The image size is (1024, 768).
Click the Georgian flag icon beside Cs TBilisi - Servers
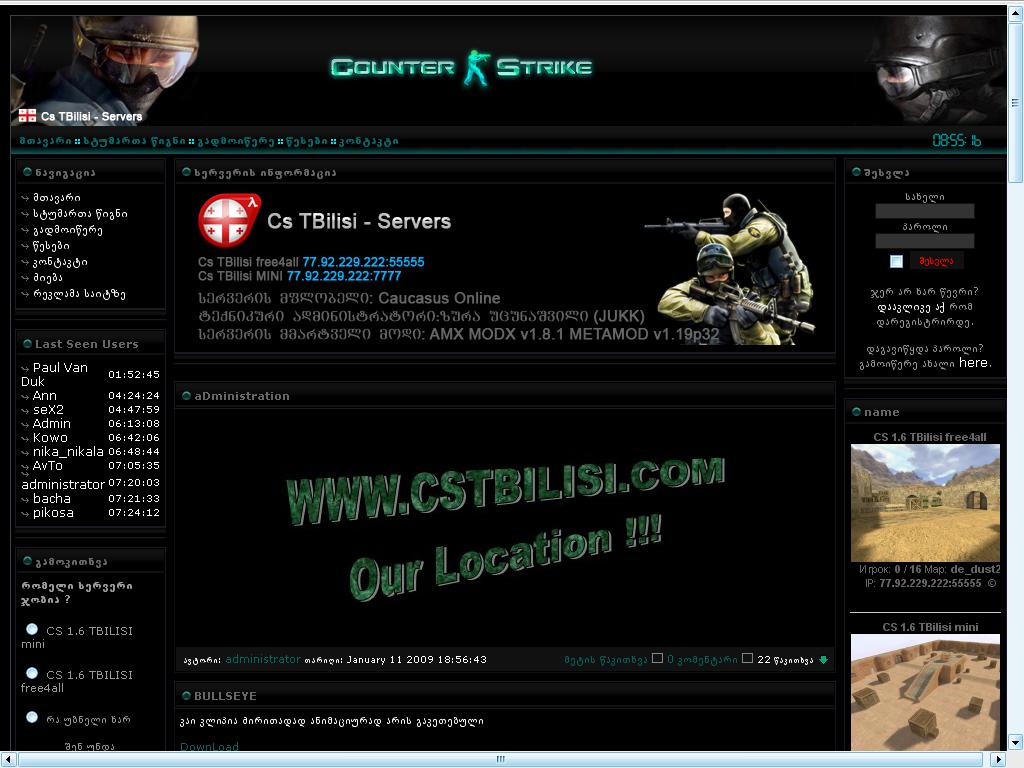pyautogui.click(x=27, y=116)
